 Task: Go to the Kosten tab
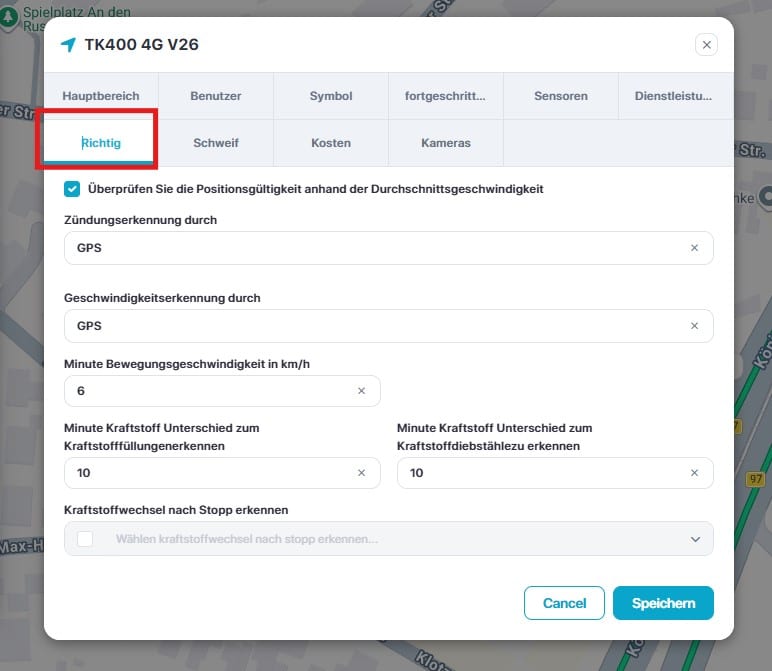click(x=331, y=143)
